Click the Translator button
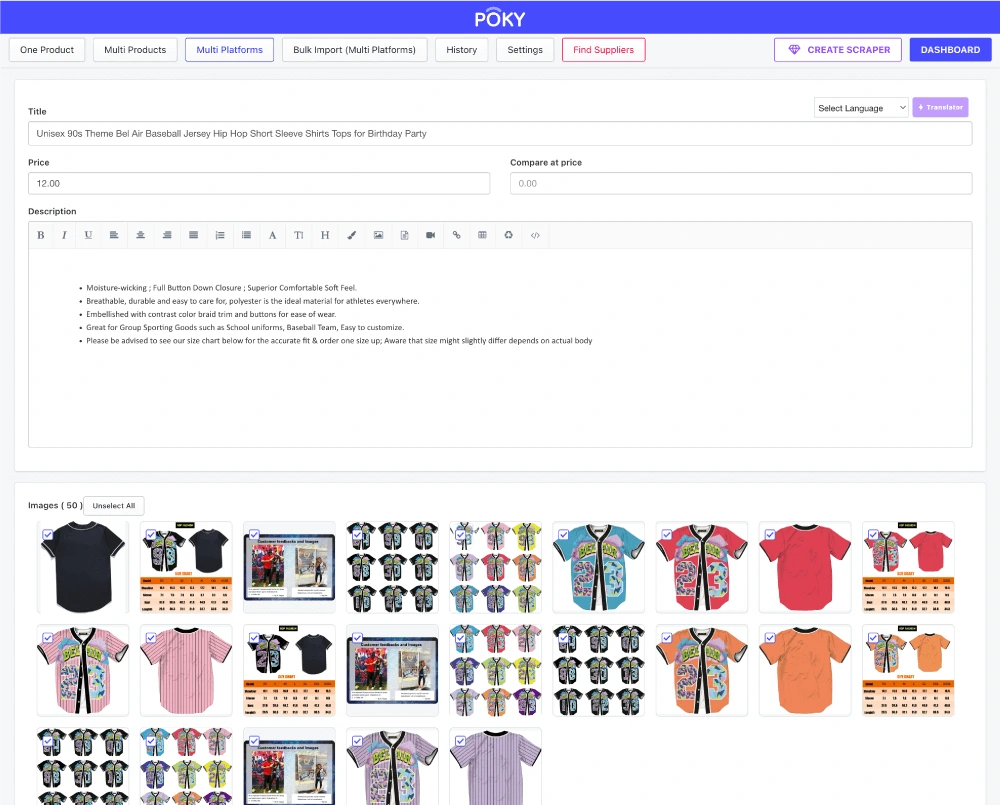 tap(940, 107)
